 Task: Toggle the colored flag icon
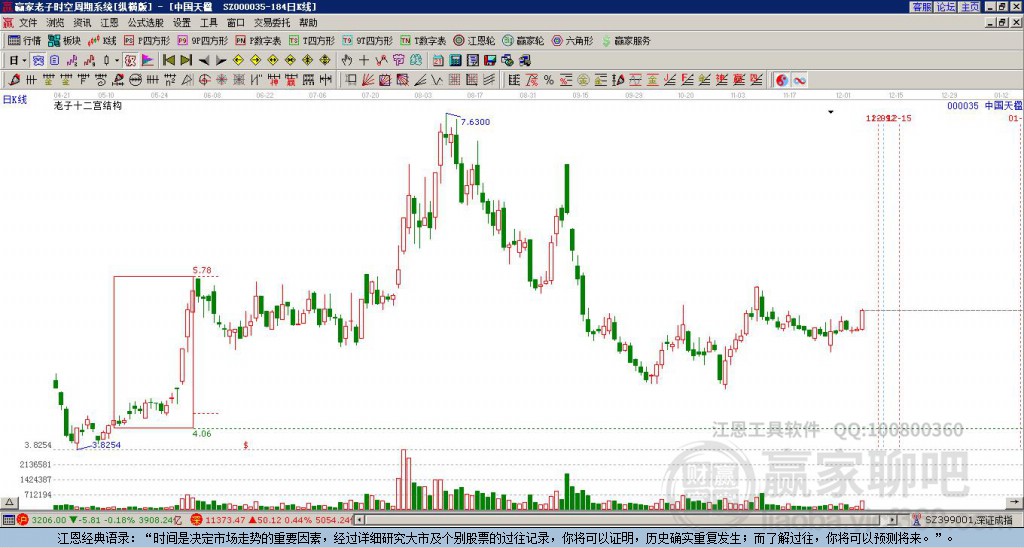pos(148,61)
